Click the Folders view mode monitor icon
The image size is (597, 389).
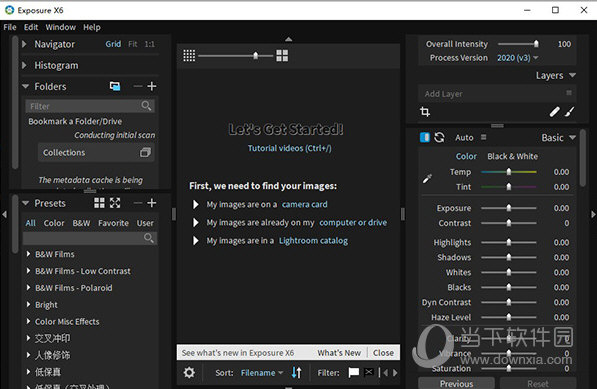[x=115, y=86]
